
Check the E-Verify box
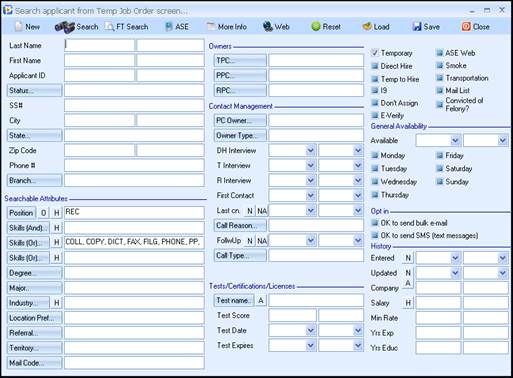[x=375, y=116]
